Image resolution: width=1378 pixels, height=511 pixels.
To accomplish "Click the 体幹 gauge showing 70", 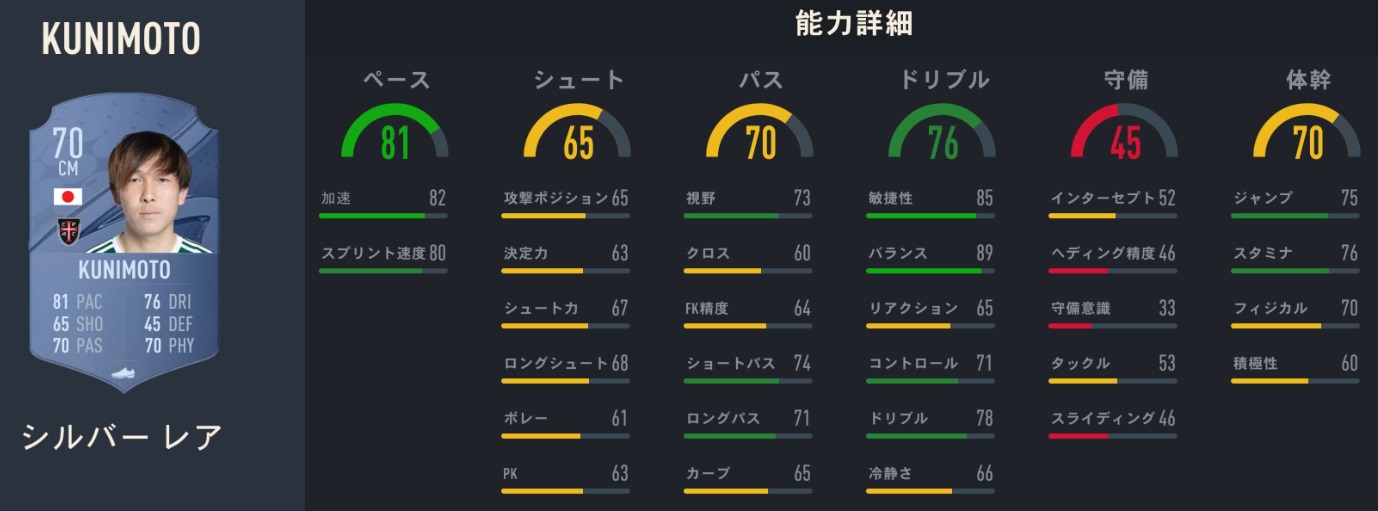I will (1306, 135).
